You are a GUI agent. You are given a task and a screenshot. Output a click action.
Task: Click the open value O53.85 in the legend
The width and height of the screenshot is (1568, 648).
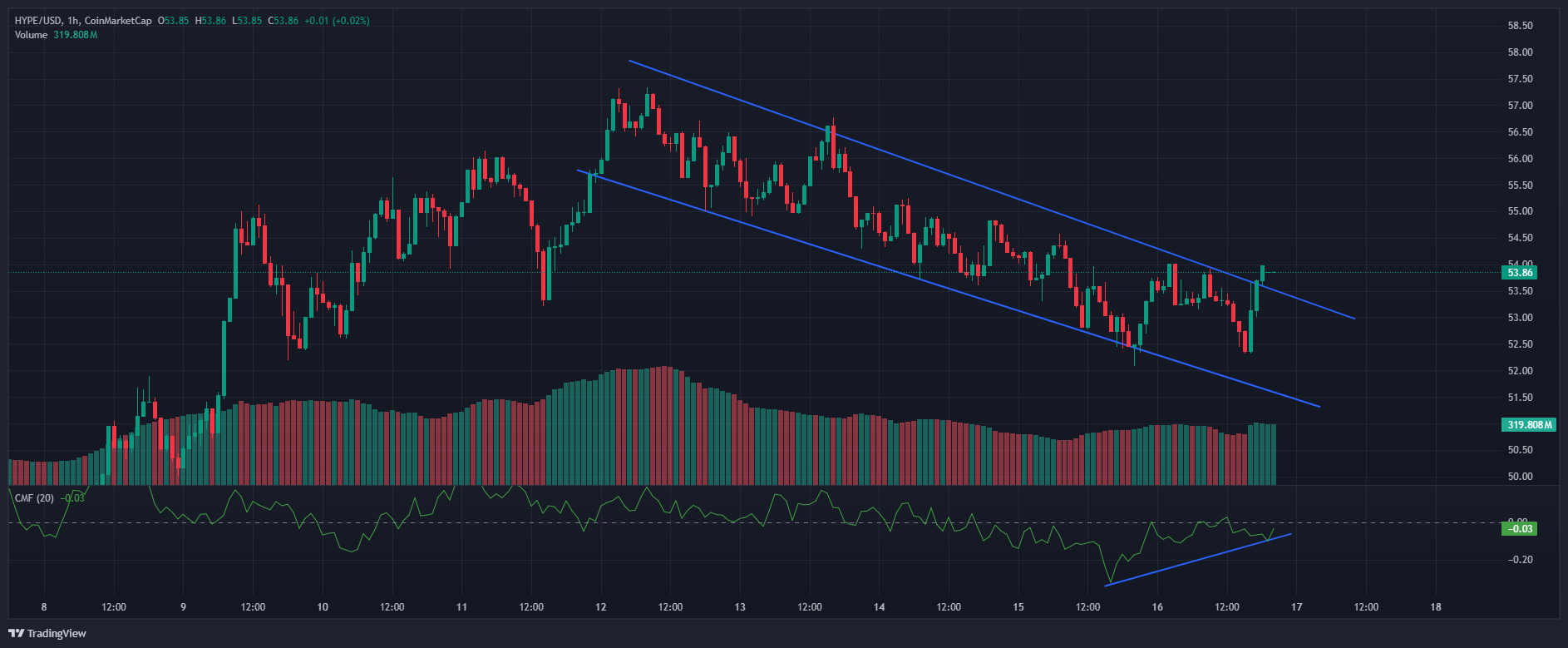(173, 20)
